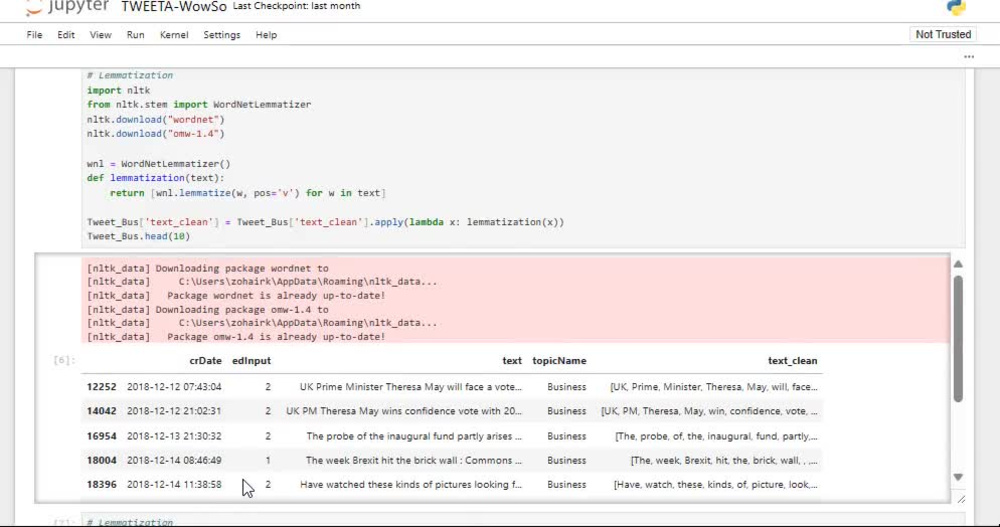Click the Last Checkpoint: last month text

click(x=297, y=6)
